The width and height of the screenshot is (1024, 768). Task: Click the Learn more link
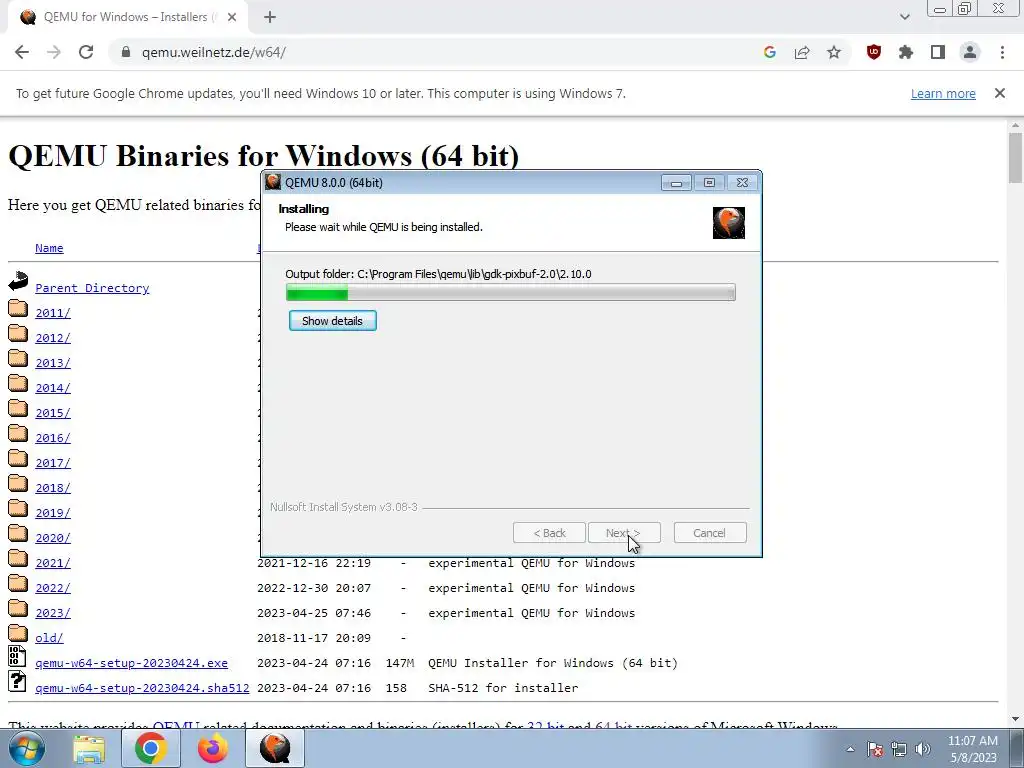(943, 93)
